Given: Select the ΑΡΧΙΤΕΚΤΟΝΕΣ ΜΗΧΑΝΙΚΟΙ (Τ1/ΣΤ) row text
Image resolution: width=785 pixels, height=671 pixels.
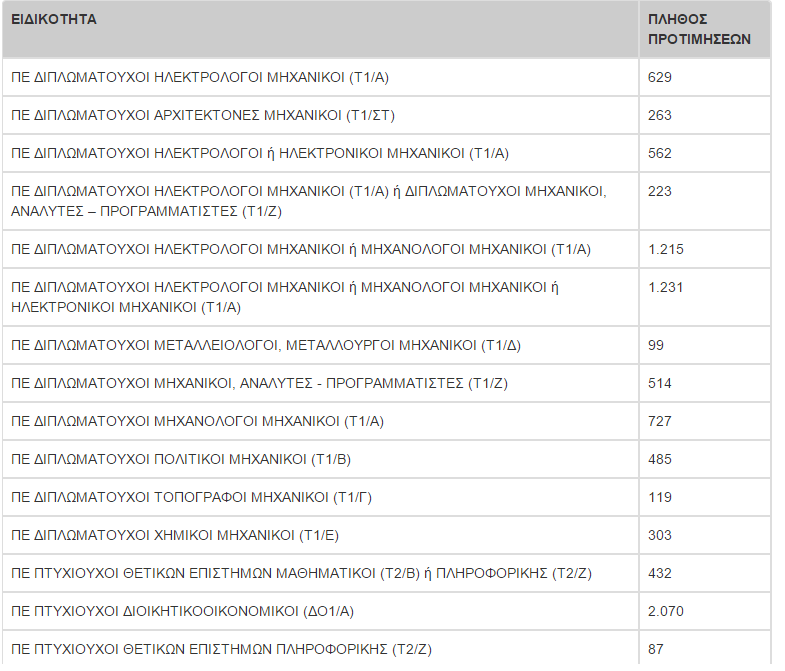Looking at the screenshot, I should coord(203,115).
